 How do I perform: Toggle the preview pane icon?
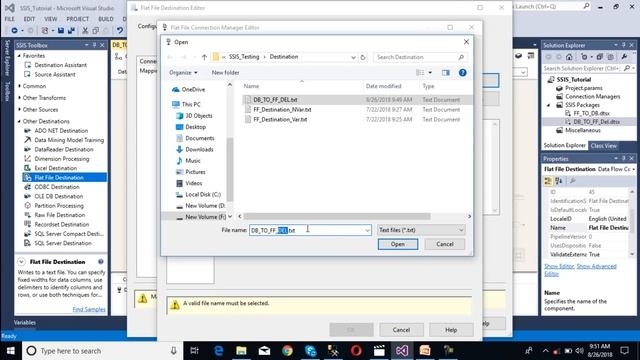point(446,73)
